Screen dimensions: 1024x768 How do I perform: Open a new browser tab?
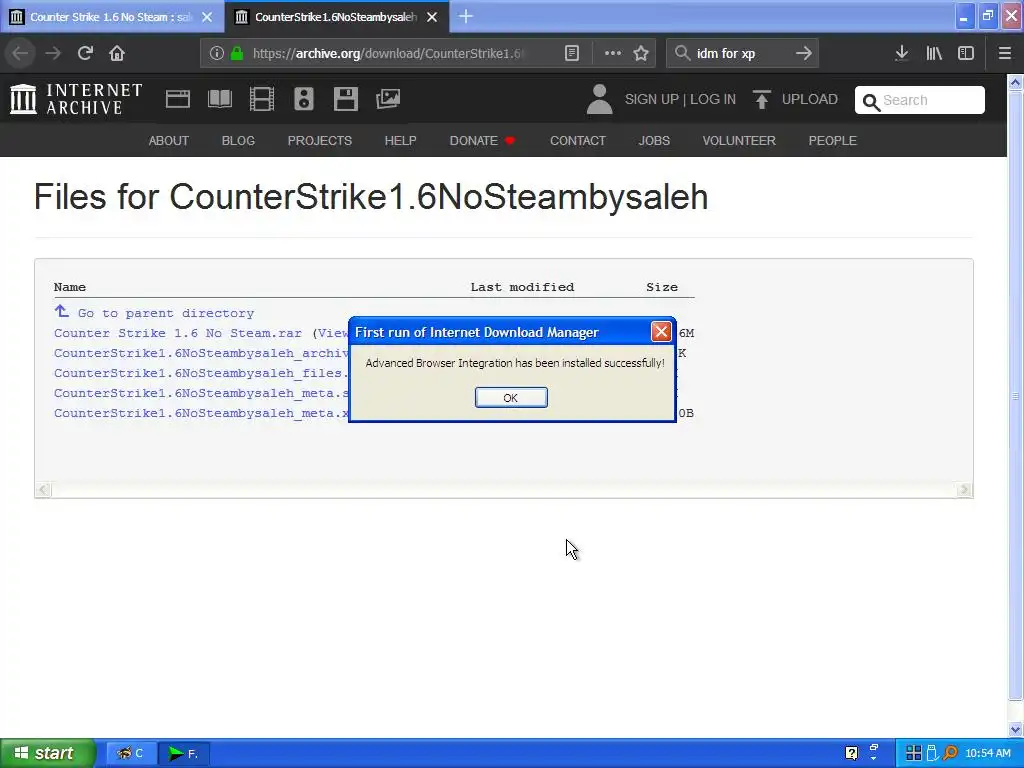466,16
